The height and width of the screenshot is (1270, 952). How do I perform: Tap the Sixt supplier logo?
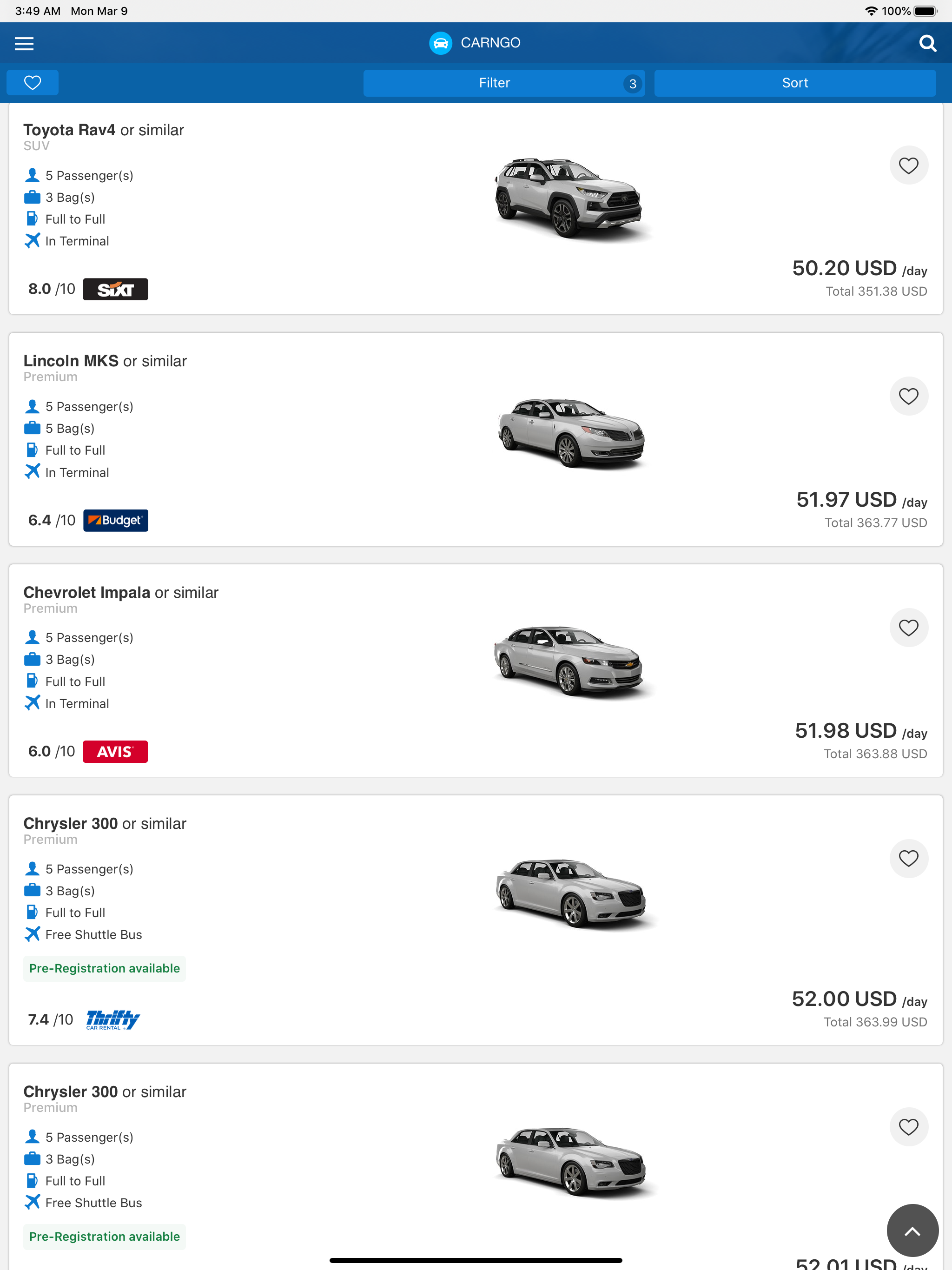coord(115,289)
